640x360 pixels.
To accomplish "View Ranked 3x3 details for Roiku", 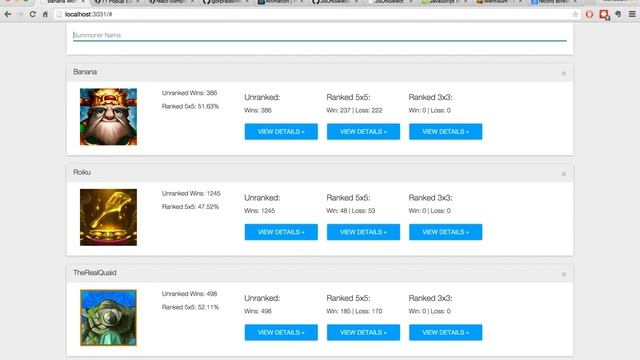I will tap(446, 232).
